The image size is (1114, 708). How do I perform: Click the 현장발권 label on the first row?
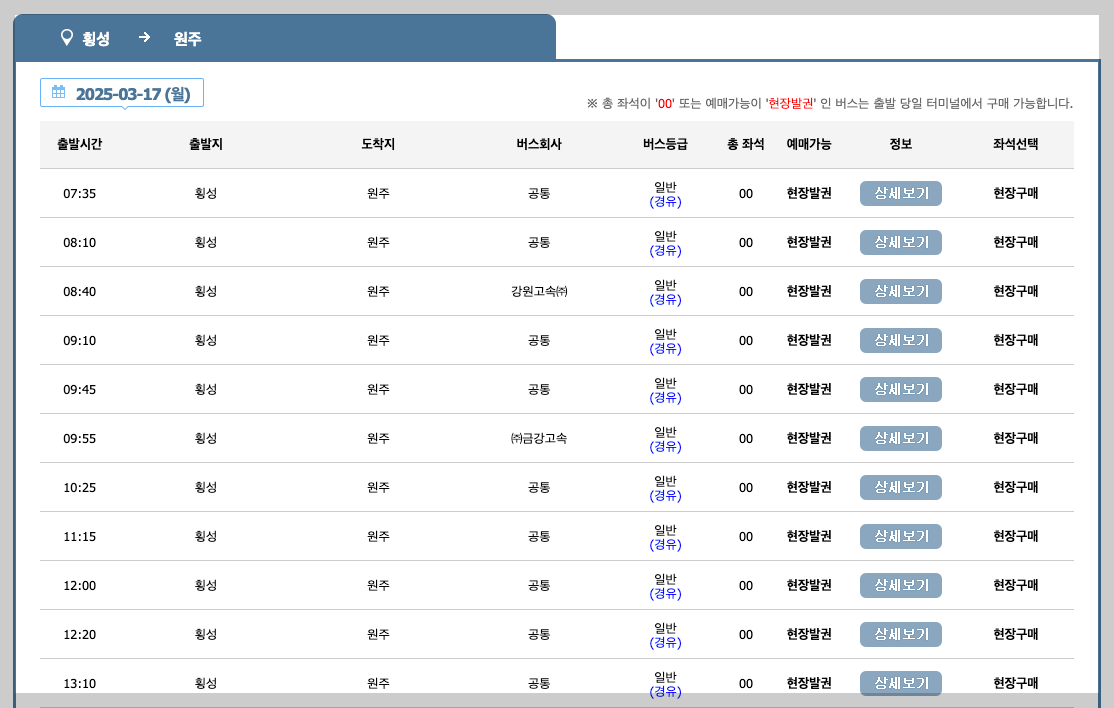point(807,193)
